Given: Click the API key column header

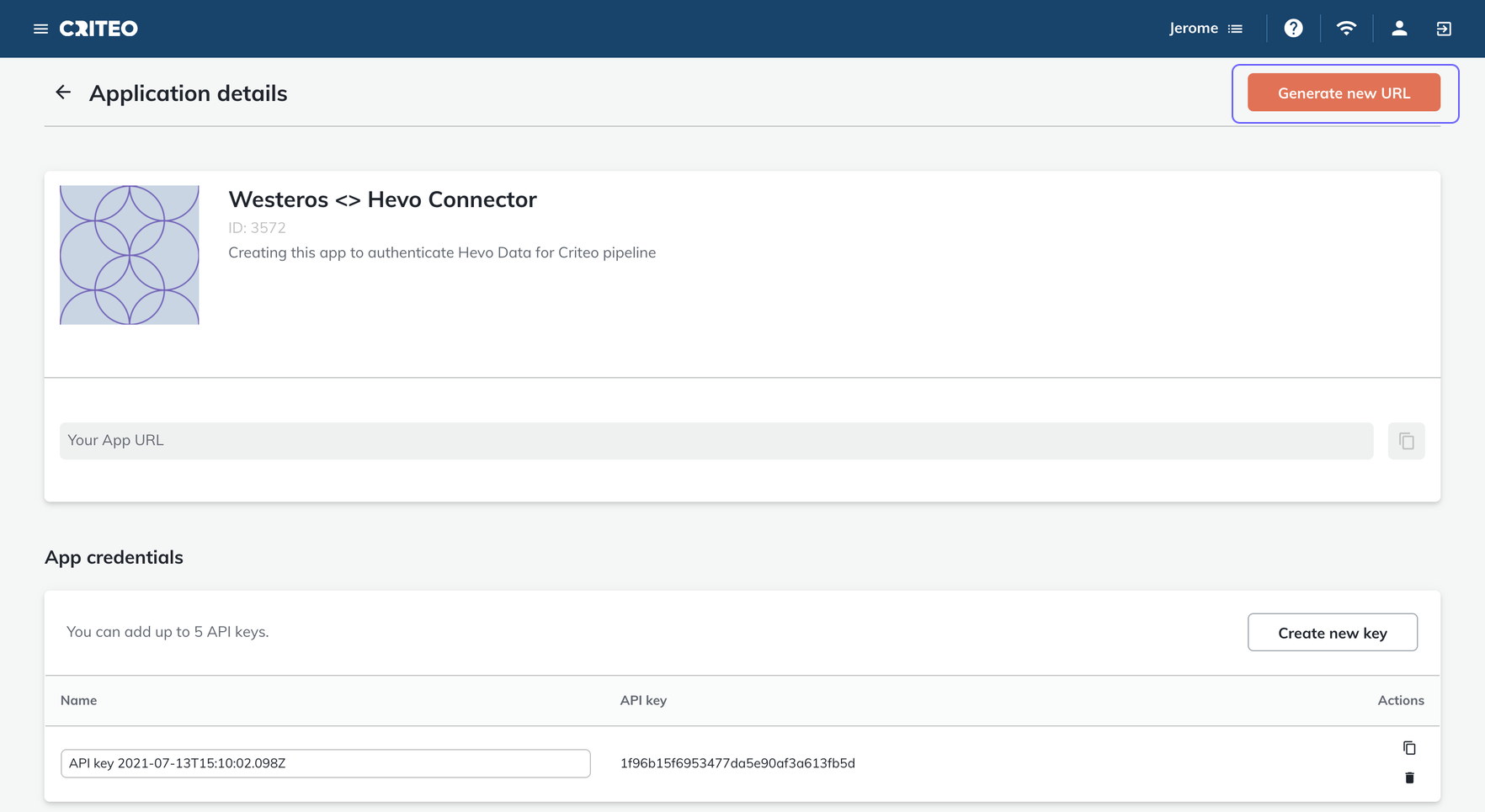Looking at the screenshot, I should pos(643,700).
